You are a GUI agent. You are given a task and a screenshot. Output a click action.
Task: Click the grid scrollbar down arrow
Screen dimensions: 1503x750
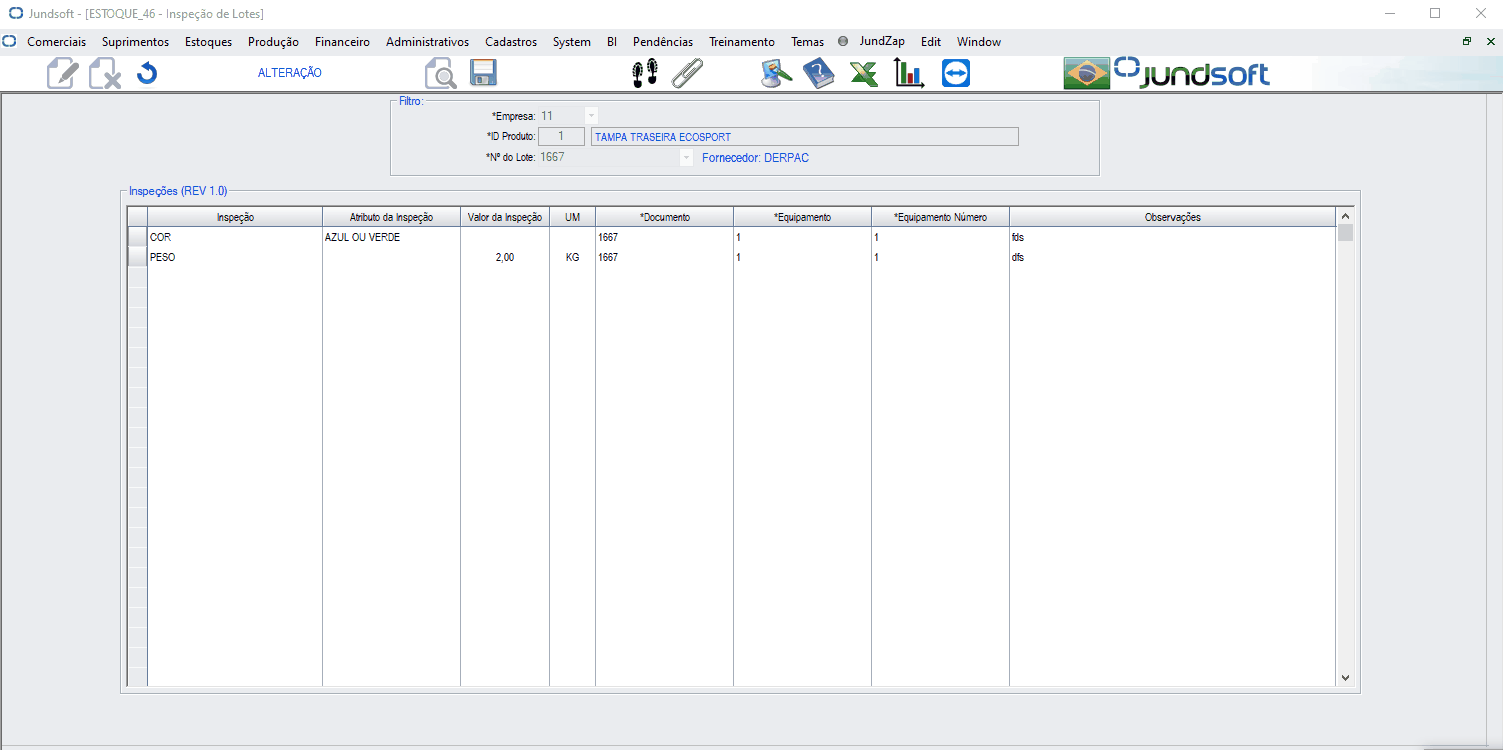(1345, 677)
